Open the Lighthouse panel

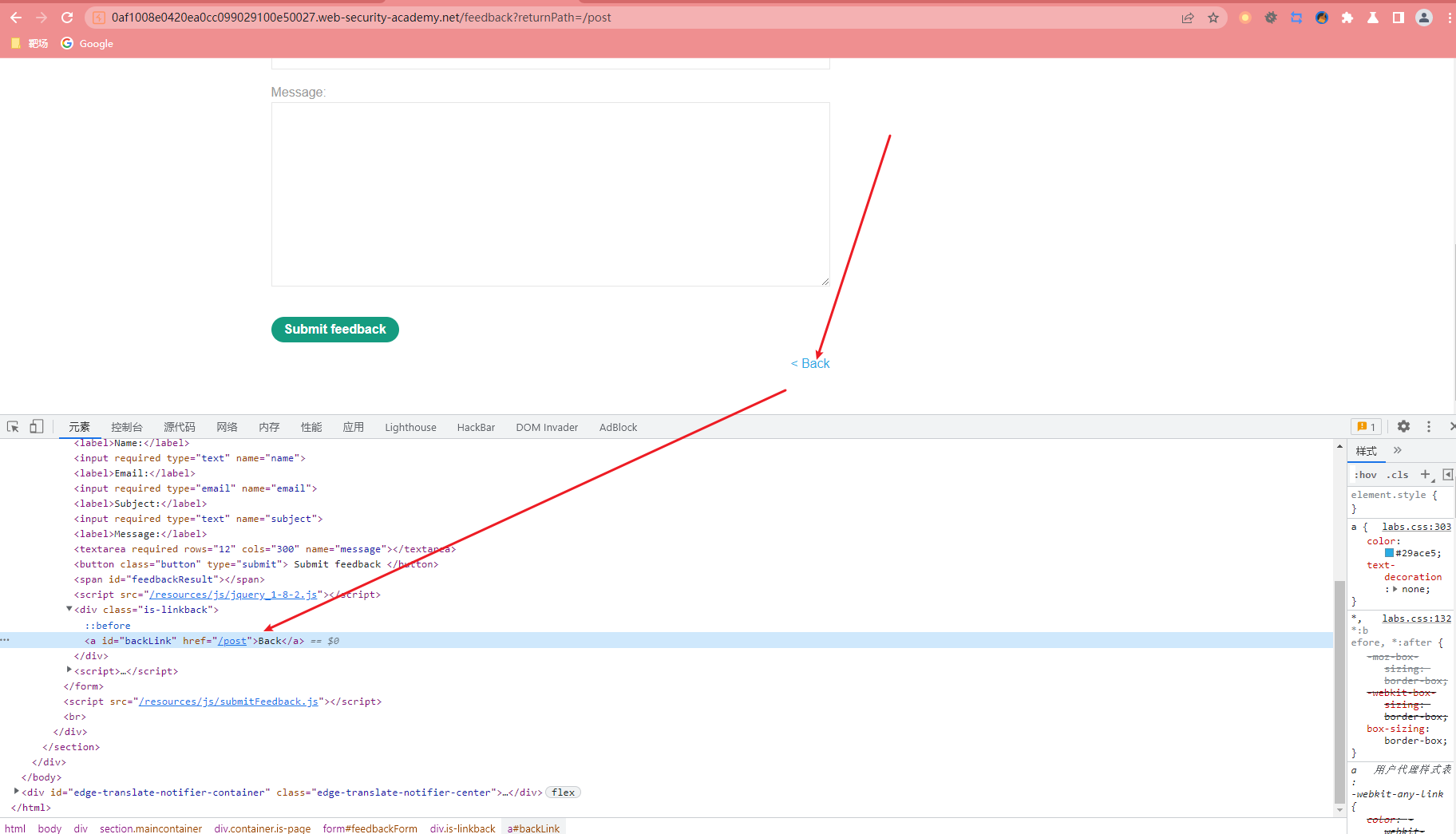click(x=409, y=426)
